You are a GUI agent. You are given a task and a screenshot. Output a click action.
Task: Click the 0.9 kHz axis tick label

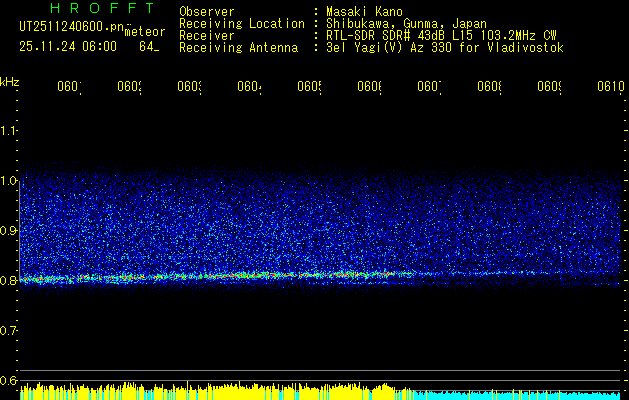point(8,230)
